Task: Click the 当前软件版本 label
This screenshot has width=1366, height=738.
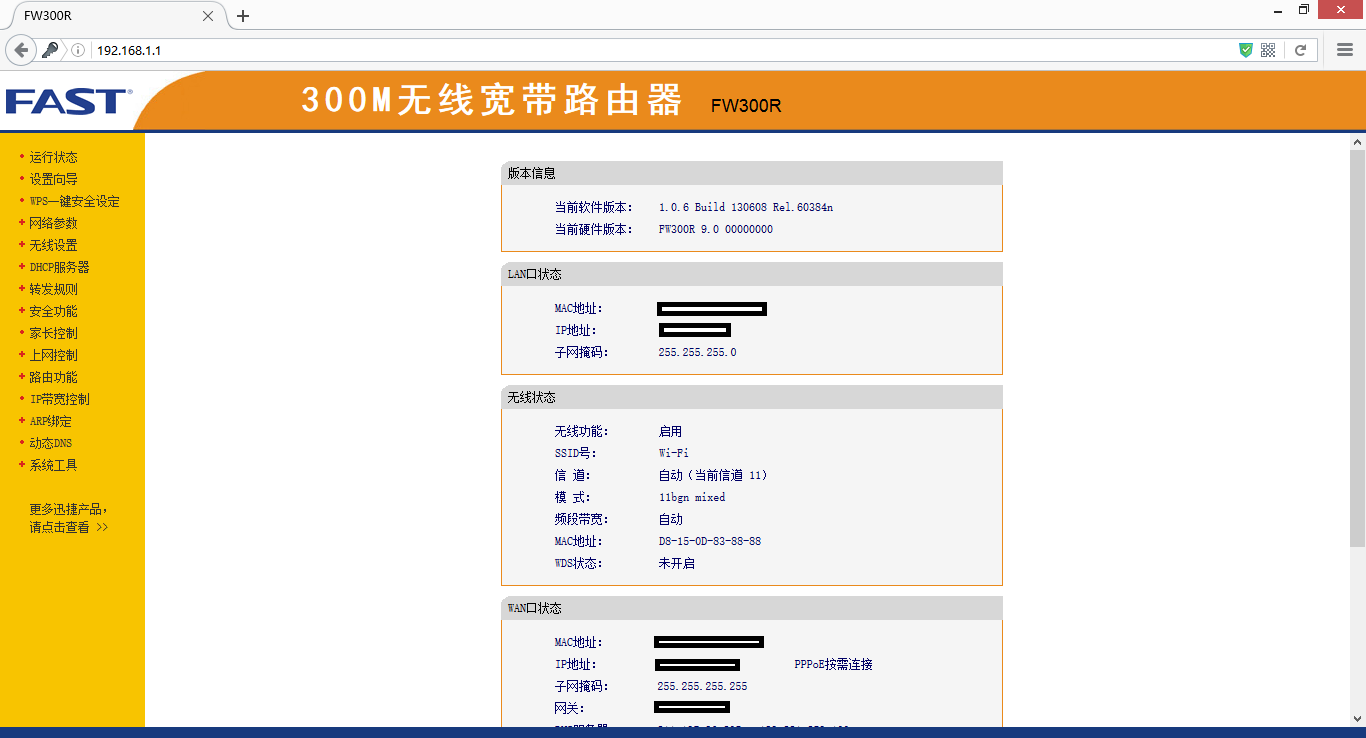Action: tap(594, 207)
